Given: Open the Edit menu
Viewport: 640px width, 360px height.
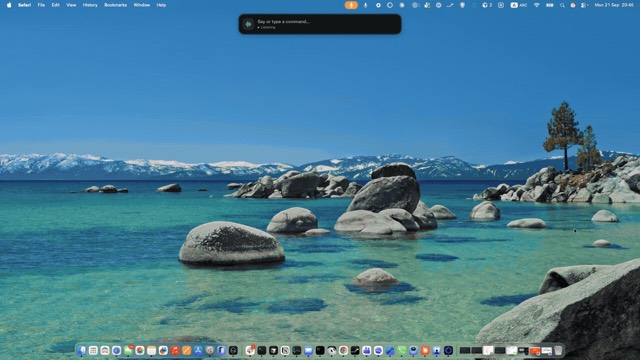Looking at the screenshot, I should tap(56, 5).
